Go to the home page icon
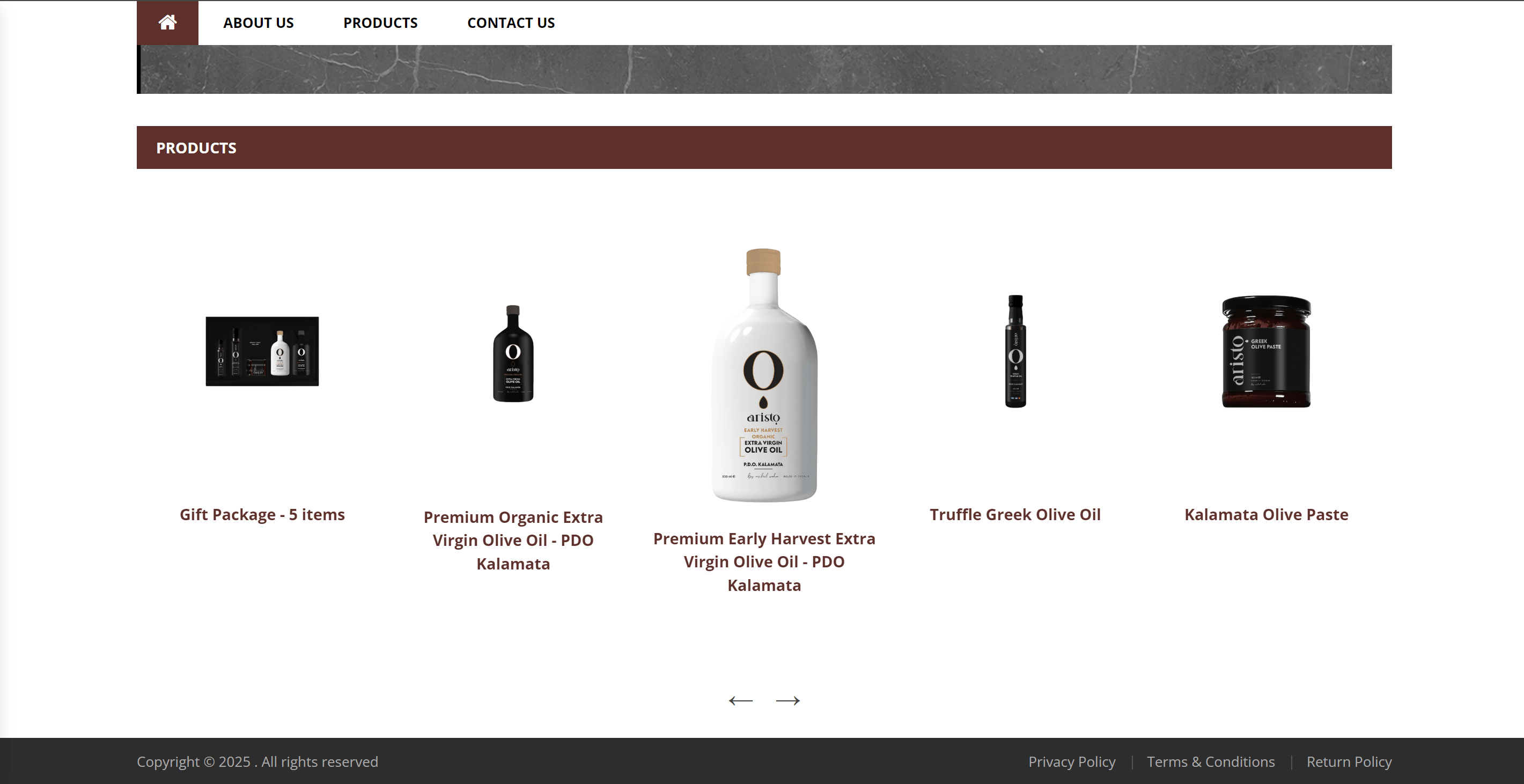This screenshot has height=784, width=1524. (167, 23)
